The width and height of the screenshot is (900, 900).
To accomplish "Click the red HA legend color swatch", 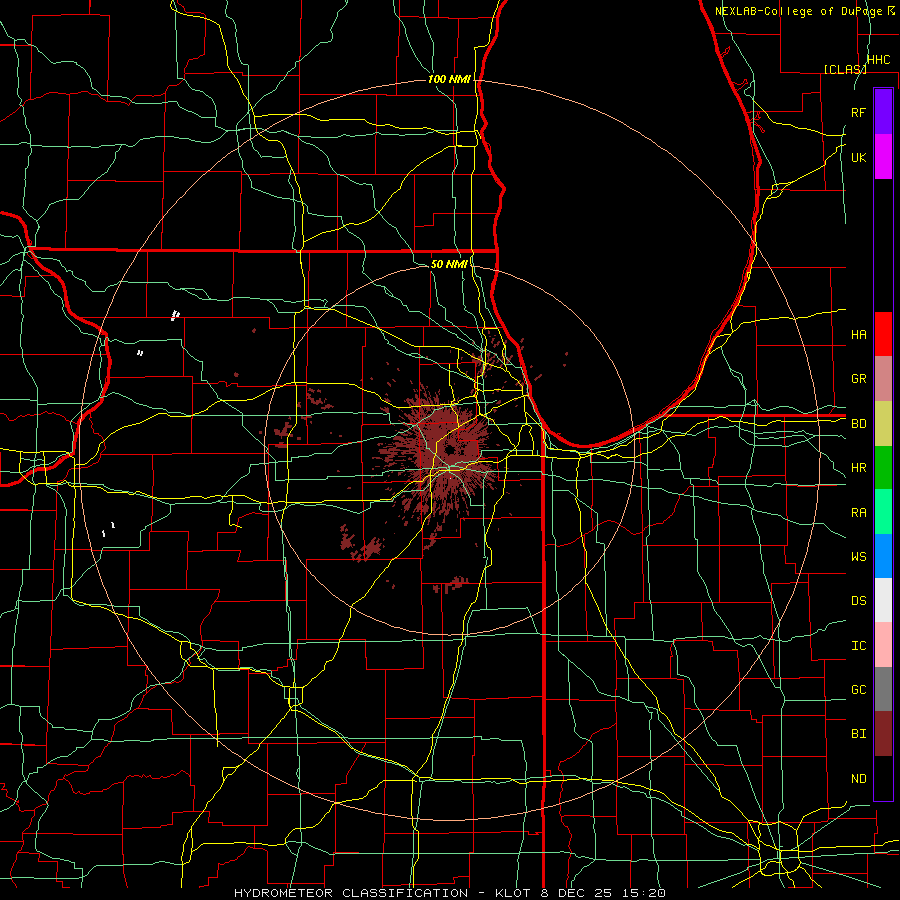I will [883, 334].
